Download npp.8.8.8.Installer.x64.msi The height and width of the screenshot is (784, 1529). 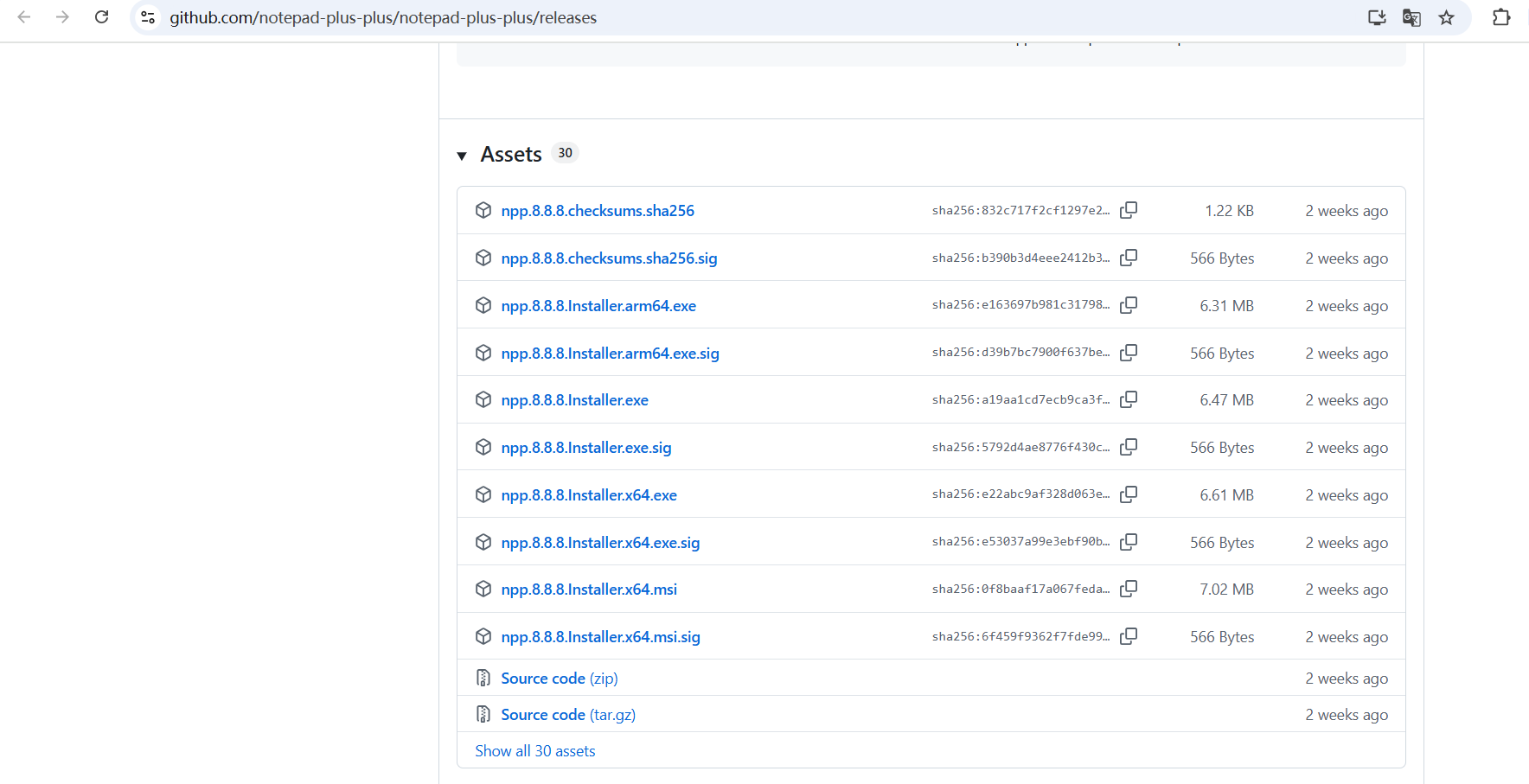tap(589, 590)
